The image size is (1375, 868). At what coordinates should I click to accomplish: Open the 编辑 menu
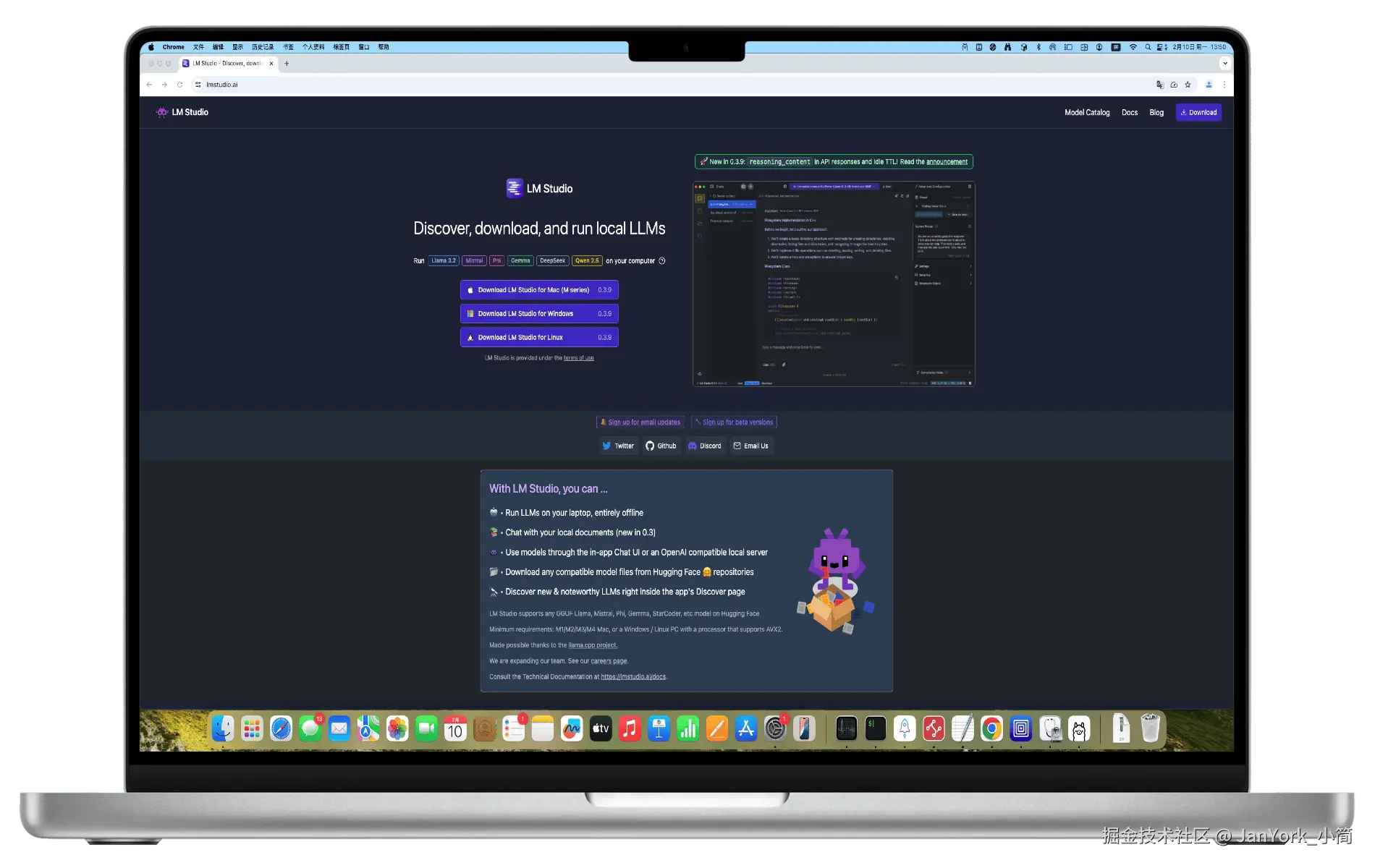[x=218, y=47]
